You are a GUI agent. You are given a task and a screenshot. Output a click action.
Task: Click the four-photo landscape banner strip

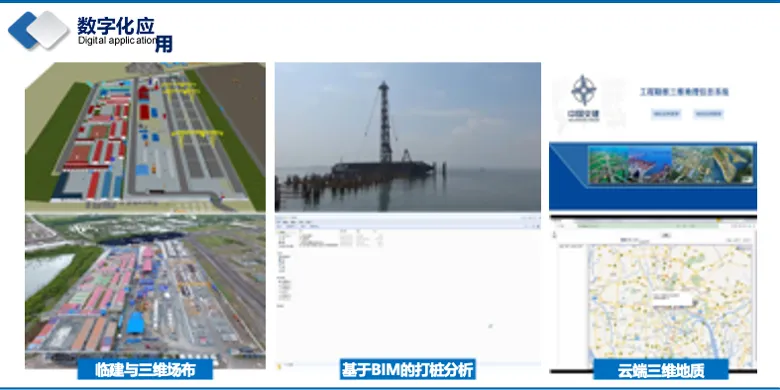(671, 165)
